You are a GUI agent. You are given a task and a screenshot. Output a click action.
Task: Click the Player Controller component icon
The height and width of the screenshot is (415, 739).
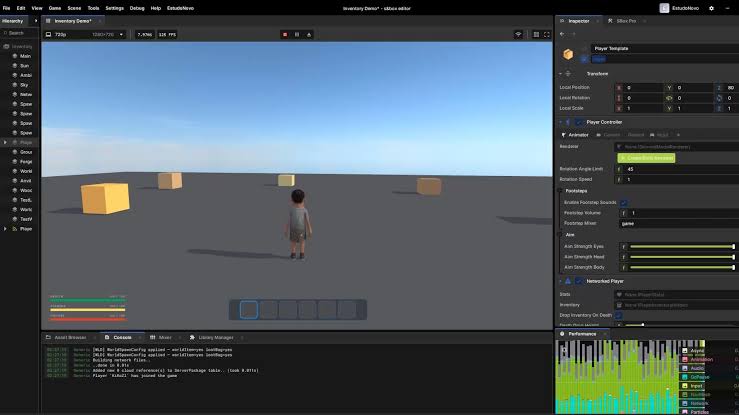pos(568,122)
